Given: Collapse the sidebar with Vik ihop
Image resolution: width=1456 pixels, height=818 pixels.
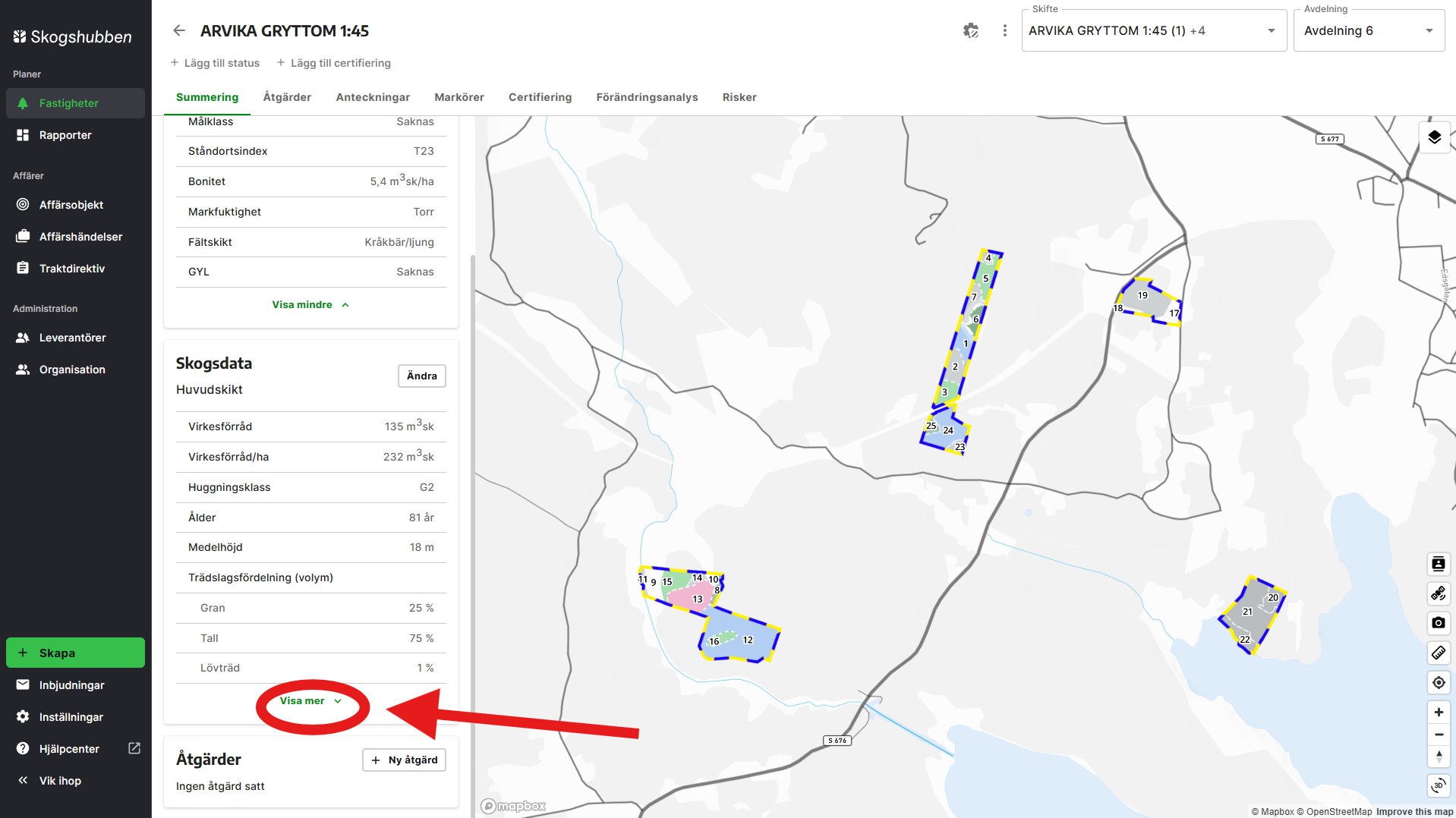Looking at the screenshot, I should click(75, 781).
